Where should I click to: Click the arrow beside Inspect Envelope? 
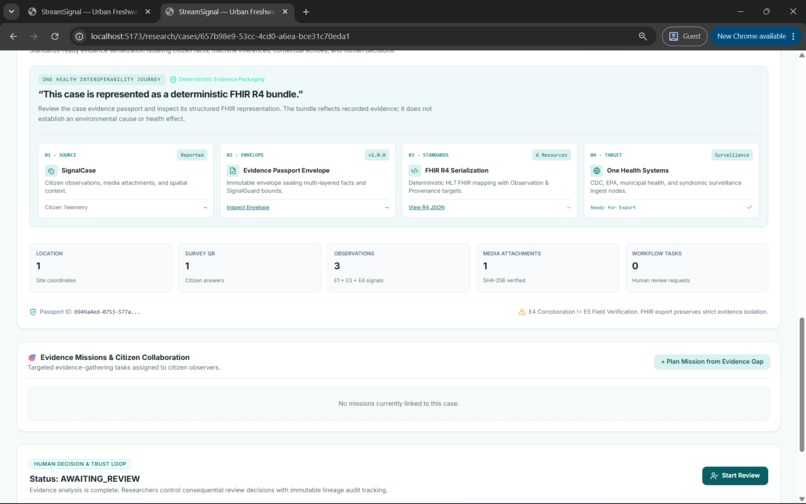tap(387, 208)
